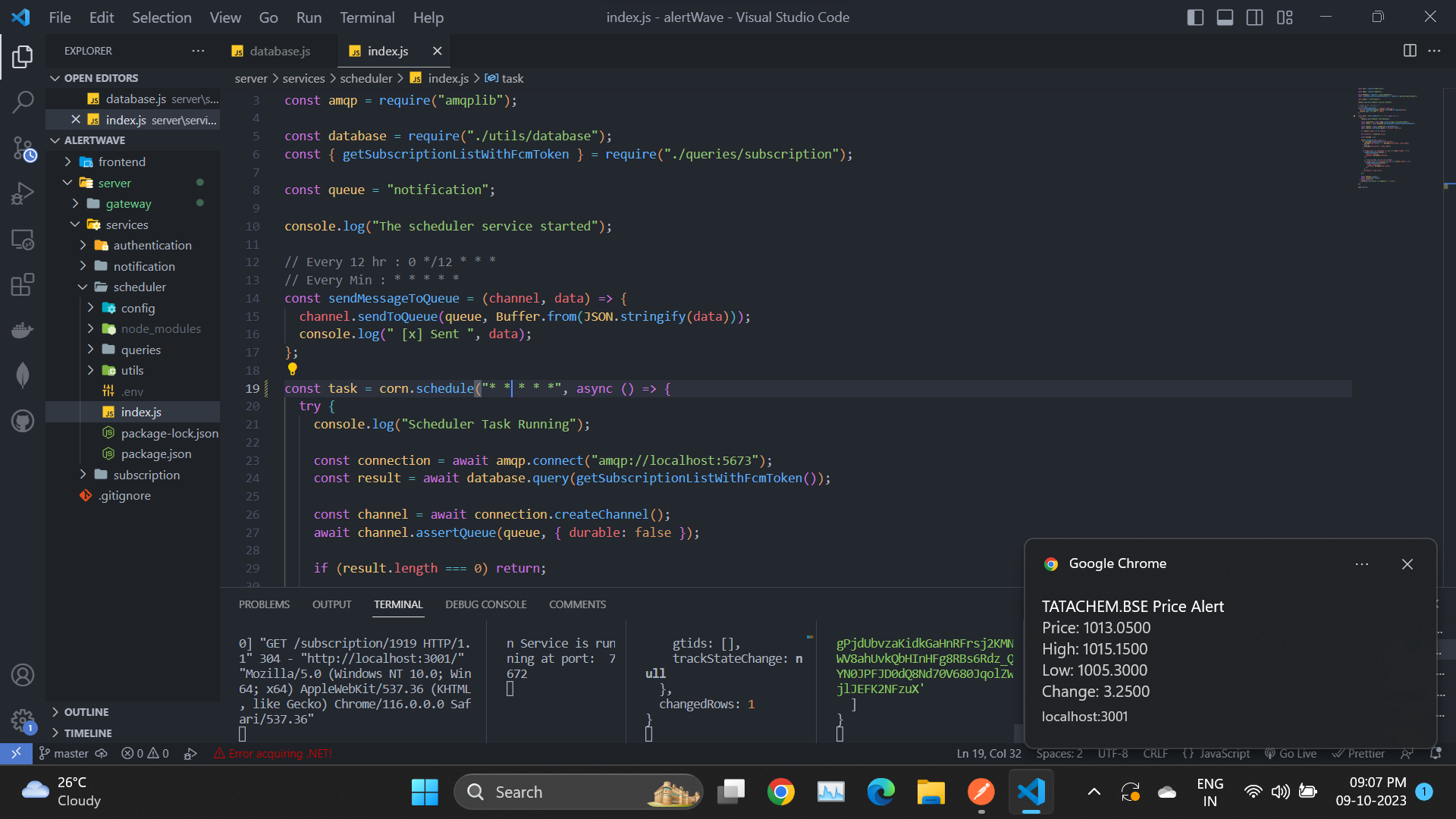Open the Docker view icon
The height and width of the screenshot is (819, 1456).
coord(23,331)
